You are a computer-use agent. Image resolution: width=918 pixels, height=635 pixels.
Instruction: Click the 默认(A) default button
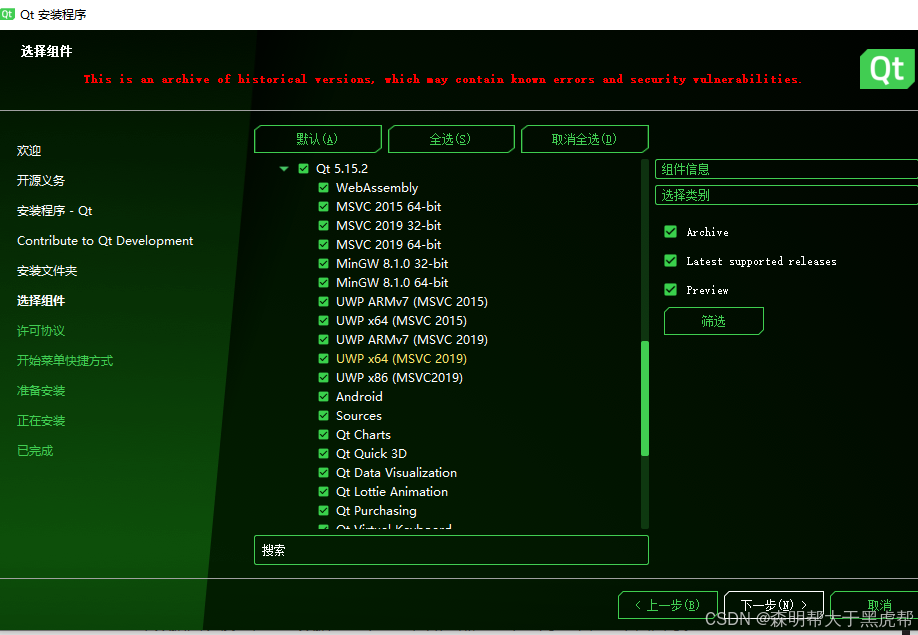click(317, 139)
